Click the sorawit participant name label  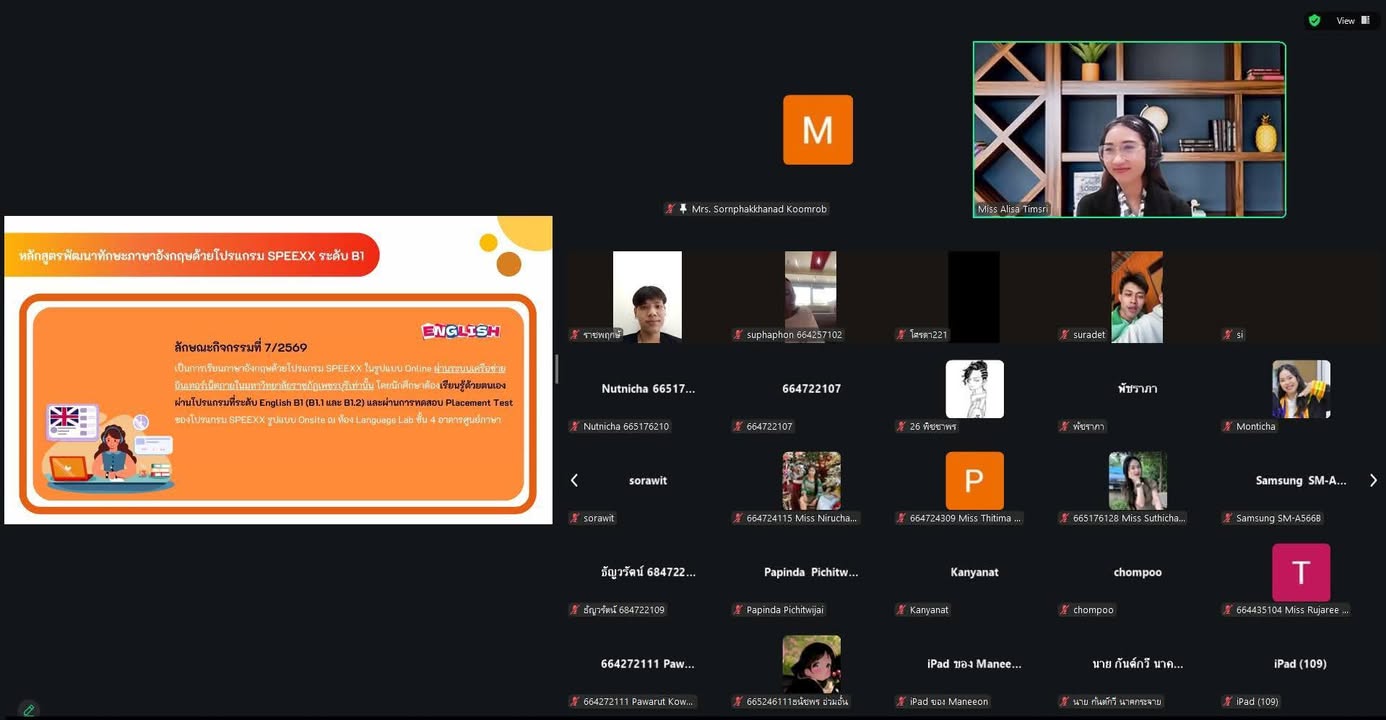pos(599,518)
